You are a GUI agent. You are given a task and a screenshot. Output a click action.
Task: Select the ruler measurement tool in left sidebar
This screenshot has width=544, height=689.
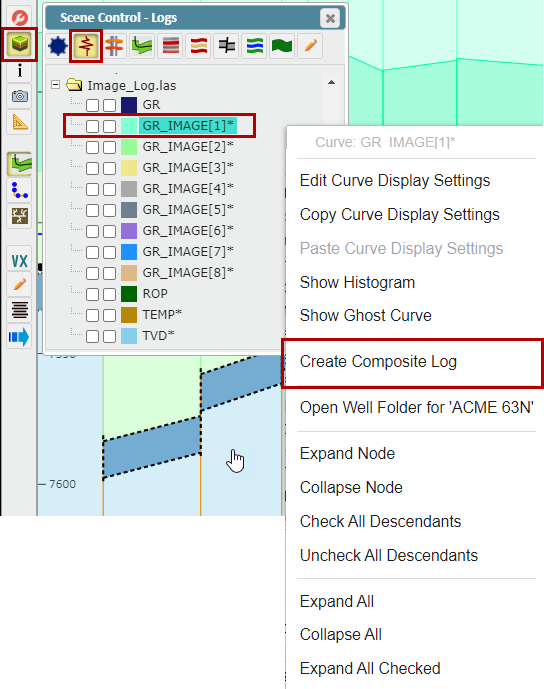pos(20,122)
